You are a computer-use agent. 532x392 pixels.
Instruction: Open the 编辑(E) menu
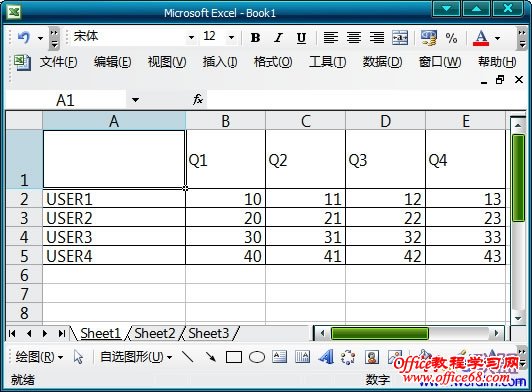coord(113,62)
